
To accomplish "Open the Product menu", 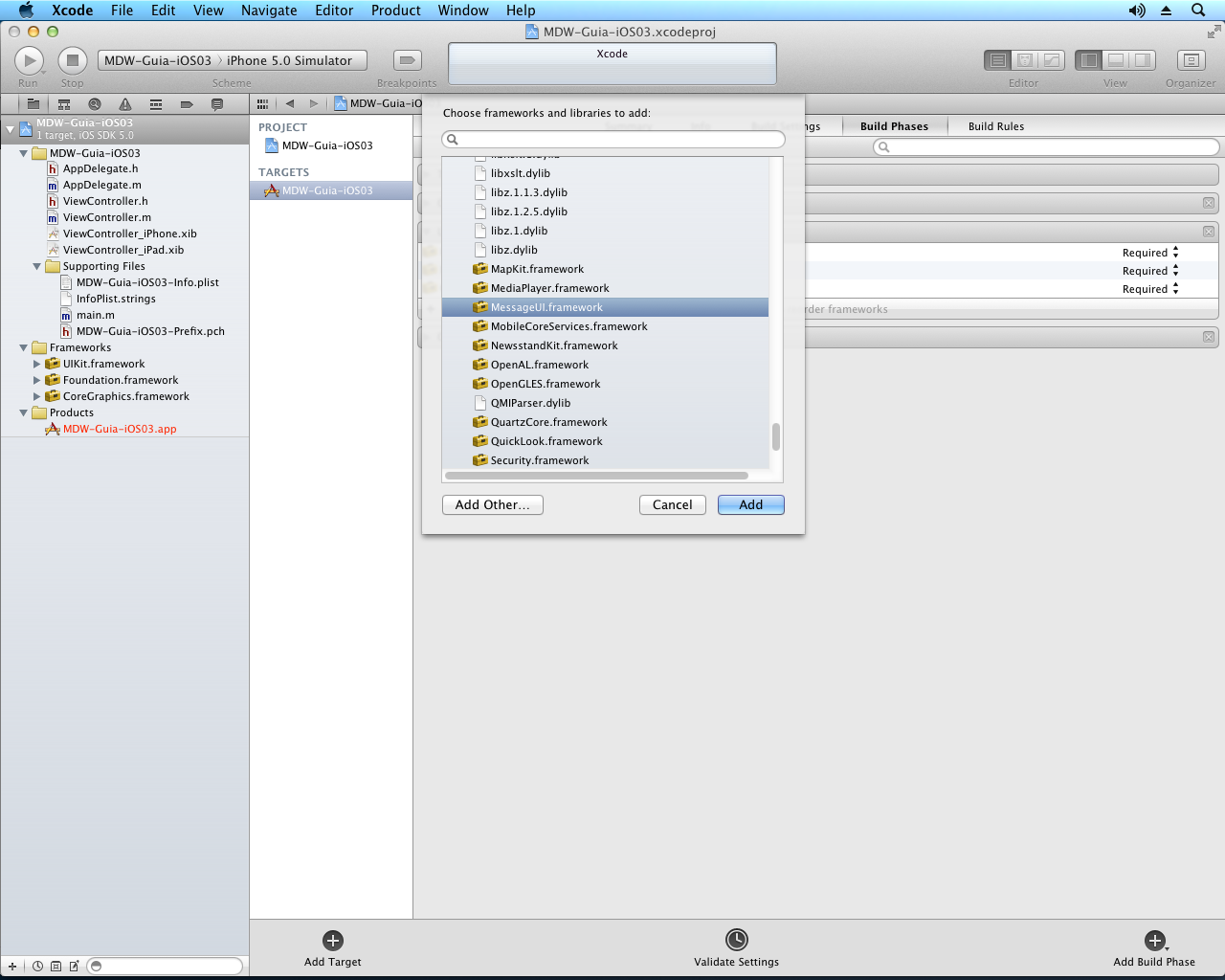I will click(x=395, y=11).
